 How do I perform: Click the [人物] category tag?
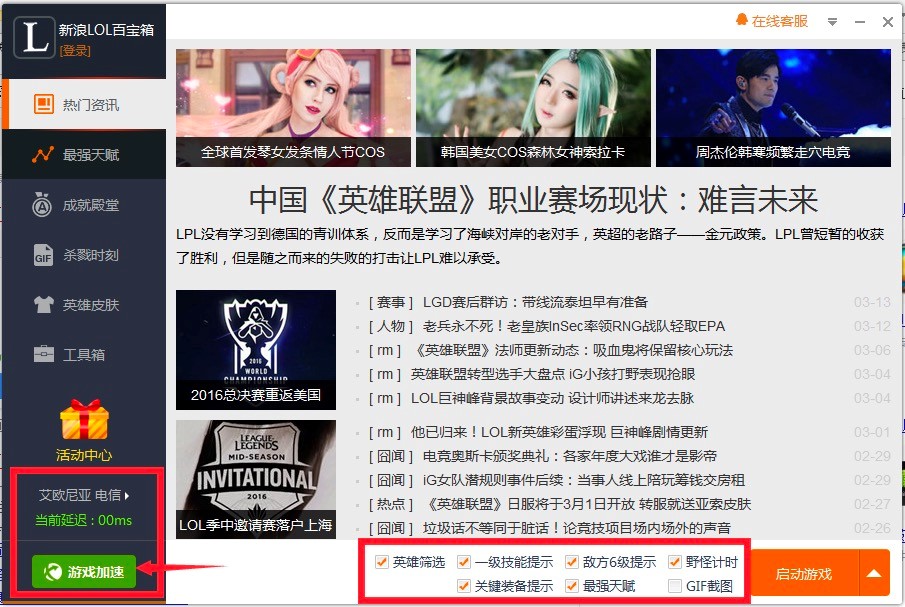click(x=391, y=326)
